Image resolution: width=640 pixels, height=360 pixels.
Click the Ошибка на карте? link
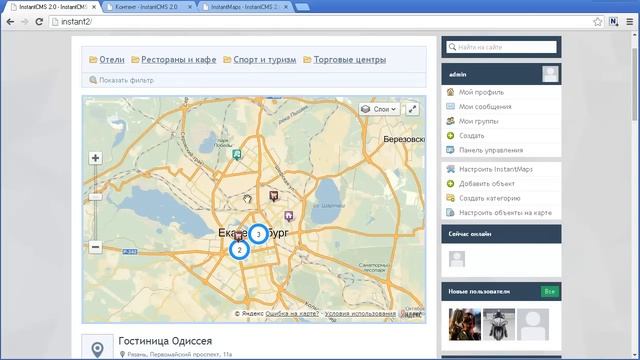click(292, 313)
